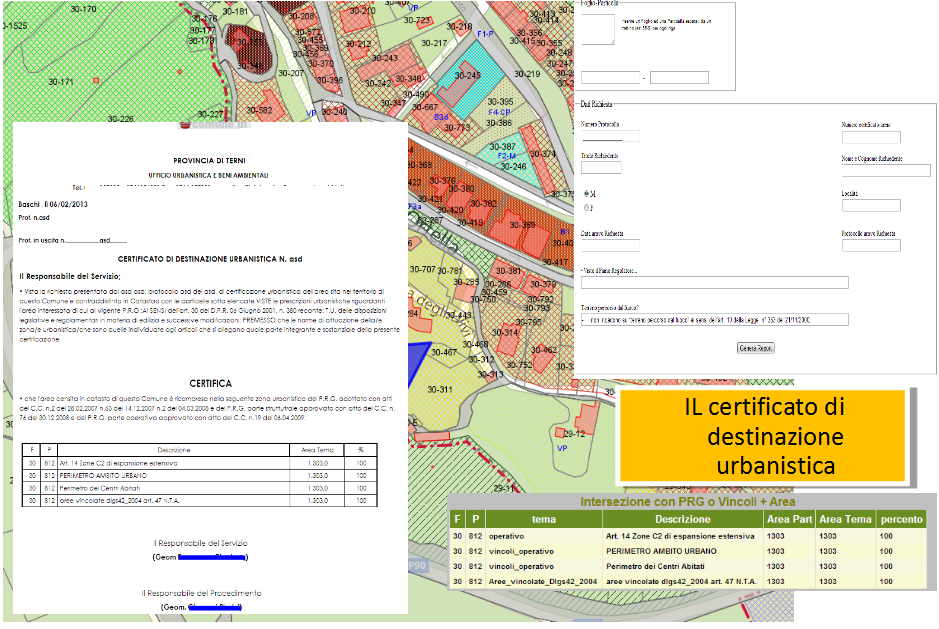Image resolution: width=939 pixels, height=629 pixels.
Task: Click map parcel 30-369
Action: pyautogui.click(x=522, y=225)
